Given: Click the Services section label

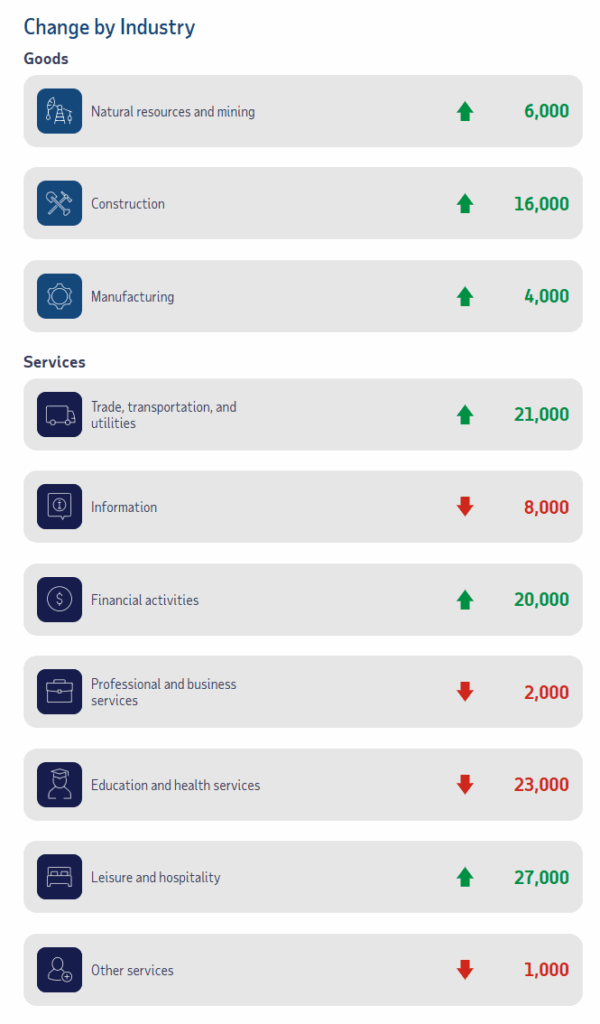Looking at the screenshot, I should click(54, 362).
